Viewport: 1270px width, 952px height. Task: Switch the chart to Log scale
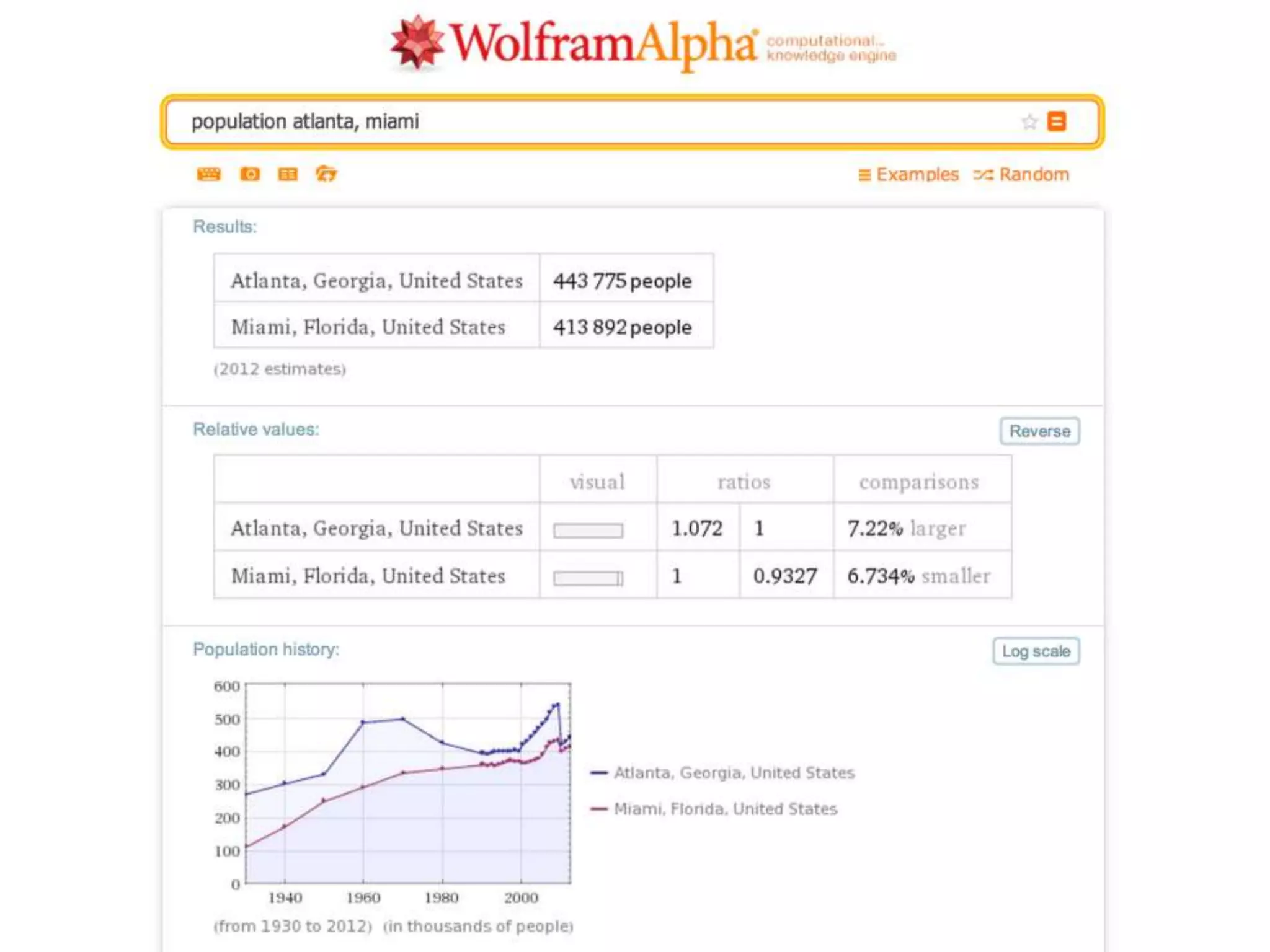point(1036,651)
